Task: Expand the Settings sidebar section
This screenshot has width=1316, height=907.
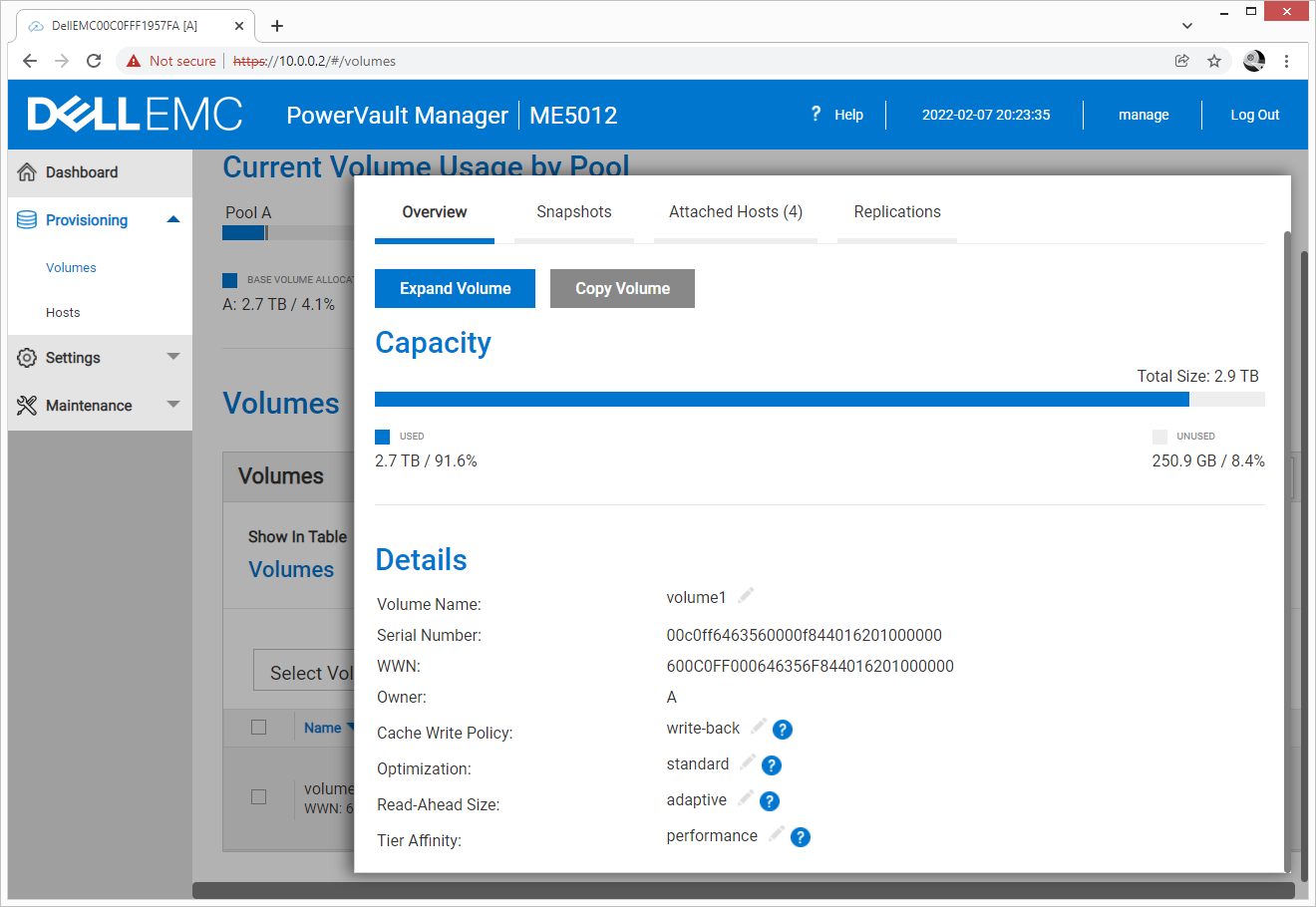Action: point(173,357)
